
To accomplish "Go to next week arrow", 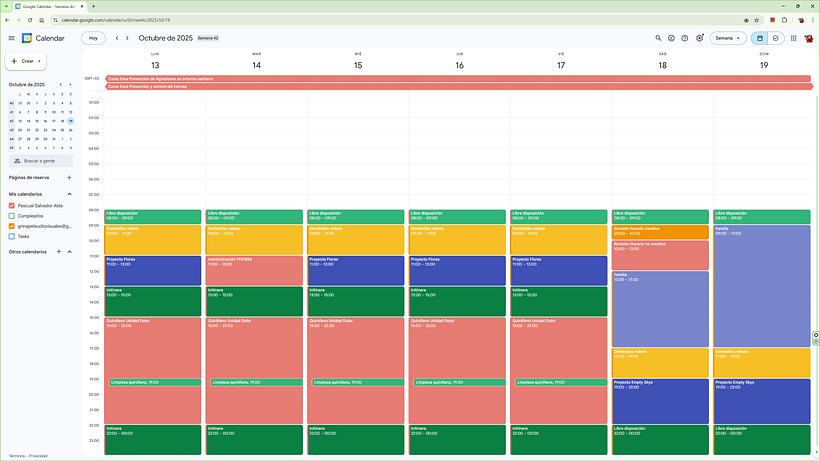I will pyautogui.click(x=127, y=38).
